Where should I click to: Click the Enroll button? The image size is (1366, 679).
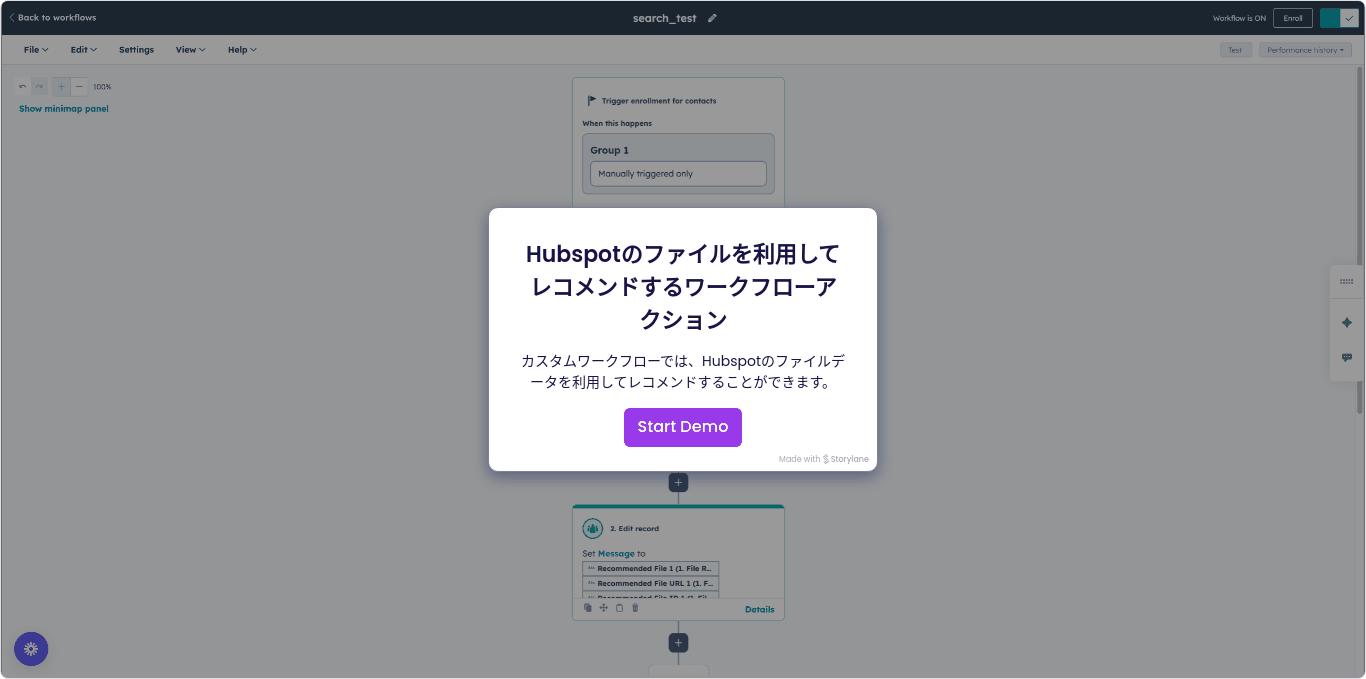click(x=1293, y=18)
